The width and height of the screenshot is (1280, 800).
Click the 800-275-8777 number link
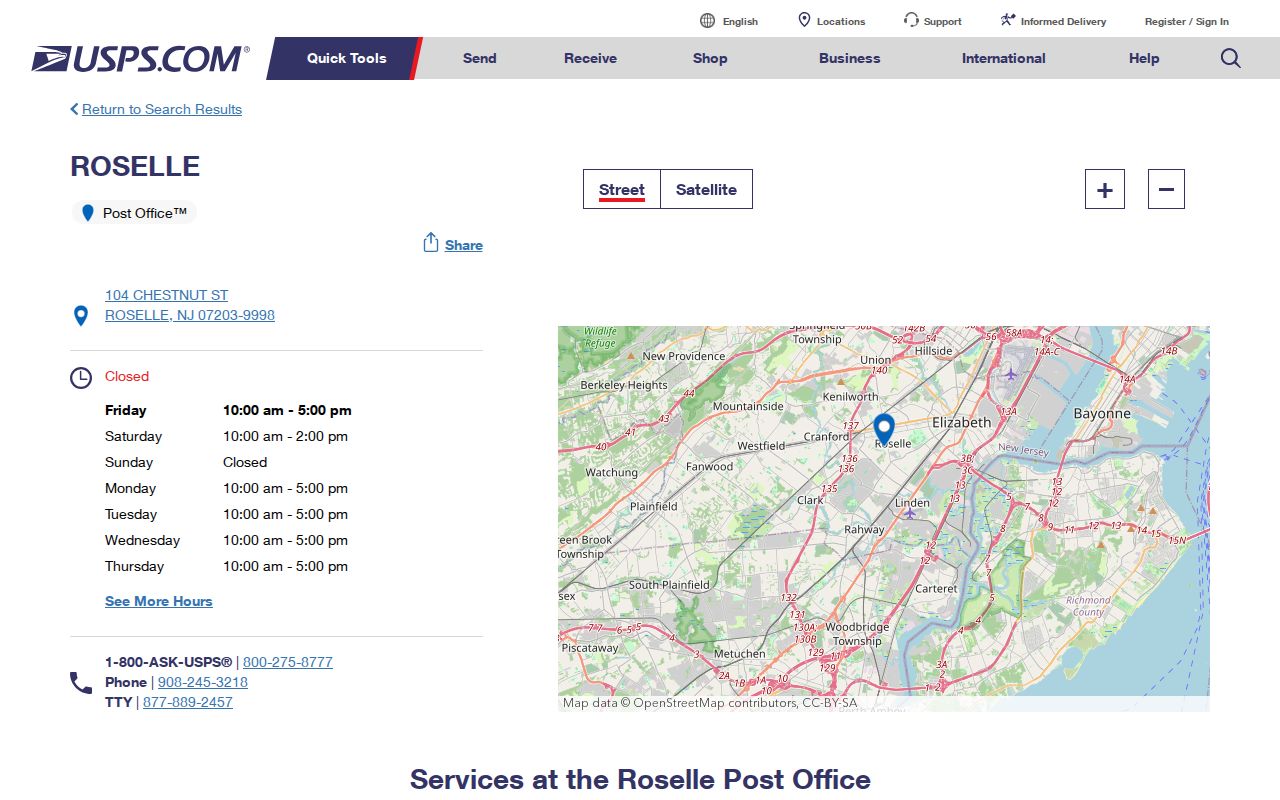click(x=288, y=662)
